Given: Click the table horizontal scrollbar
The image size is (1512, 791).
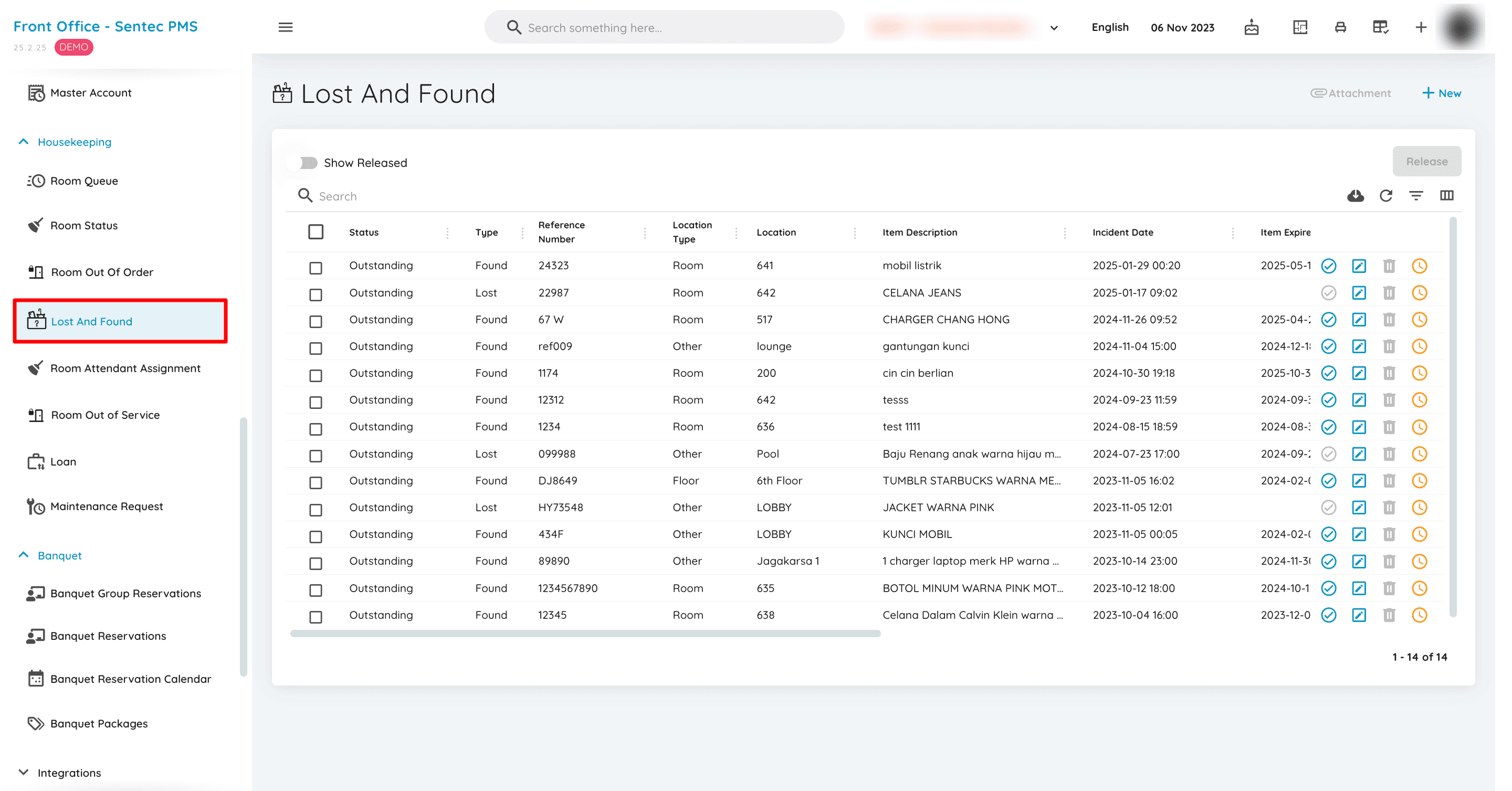Looking at the screenshot, I should tap(585, 633).
